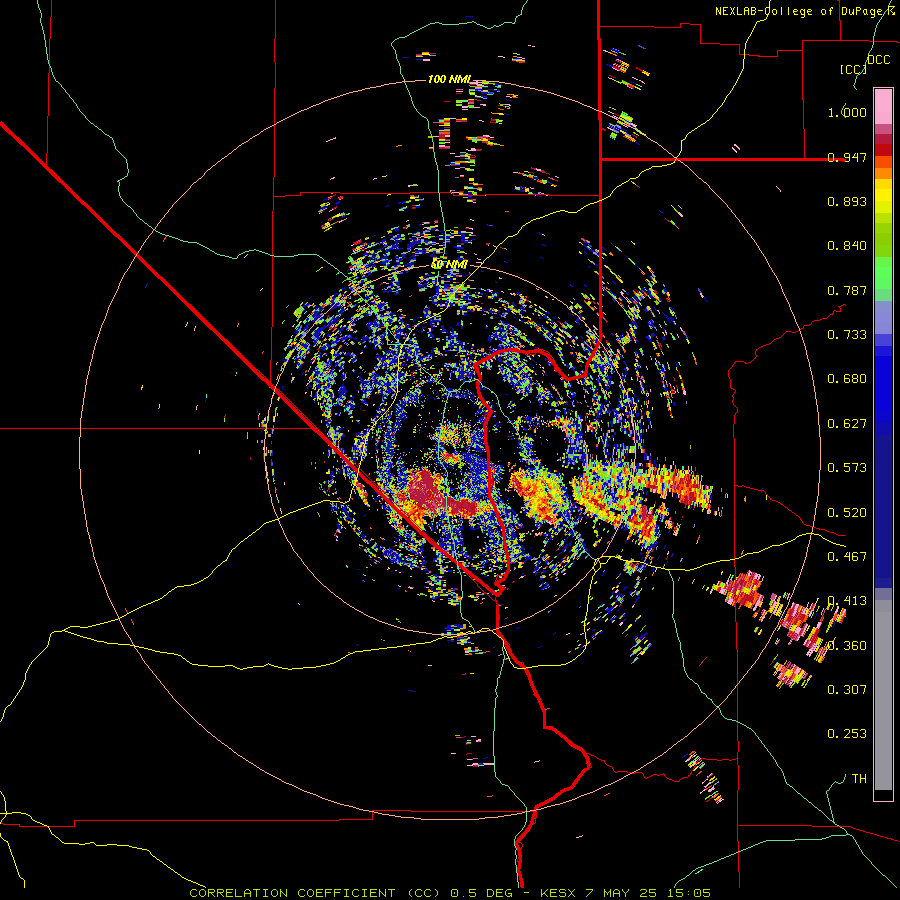This screenshot has width=900, height=900.
Task: Click the 0.680 scale label
Action: tap(847, 379)
